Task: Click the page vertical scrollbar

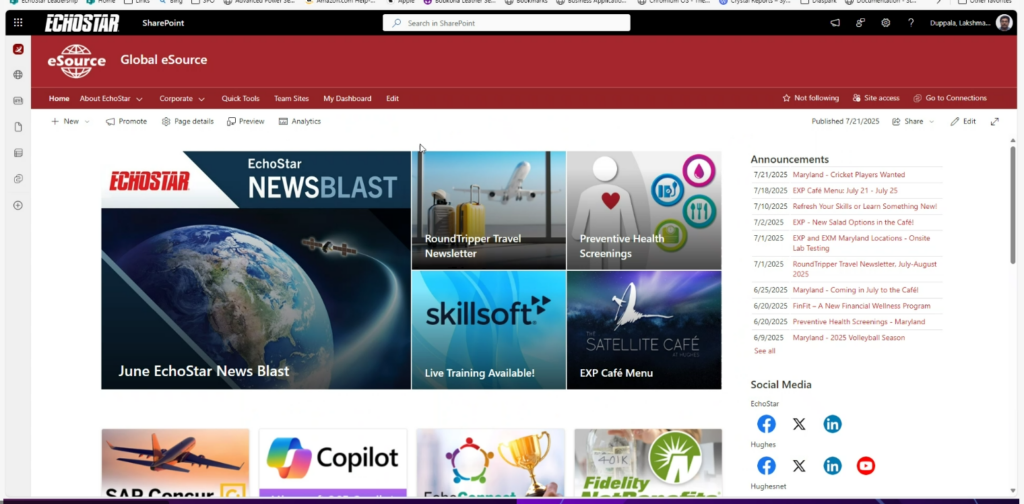Action: coord(1013,204)
